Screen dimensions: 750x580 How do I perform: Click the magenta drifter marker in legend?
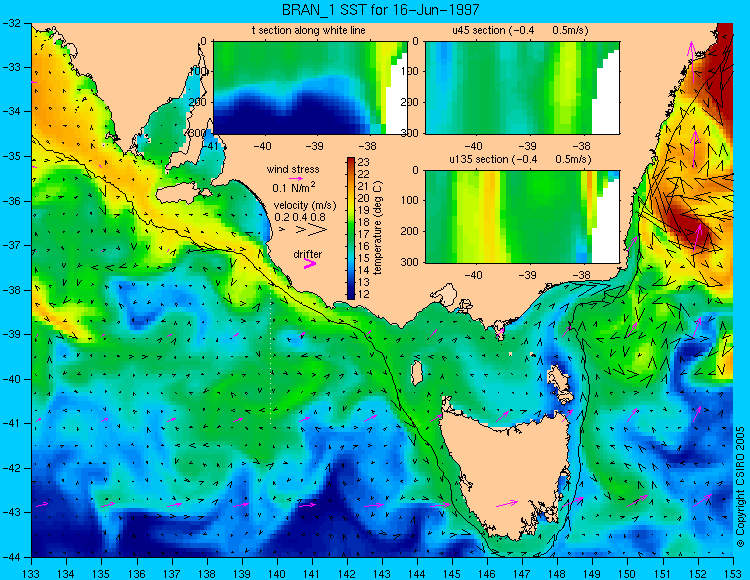point(309,263)
